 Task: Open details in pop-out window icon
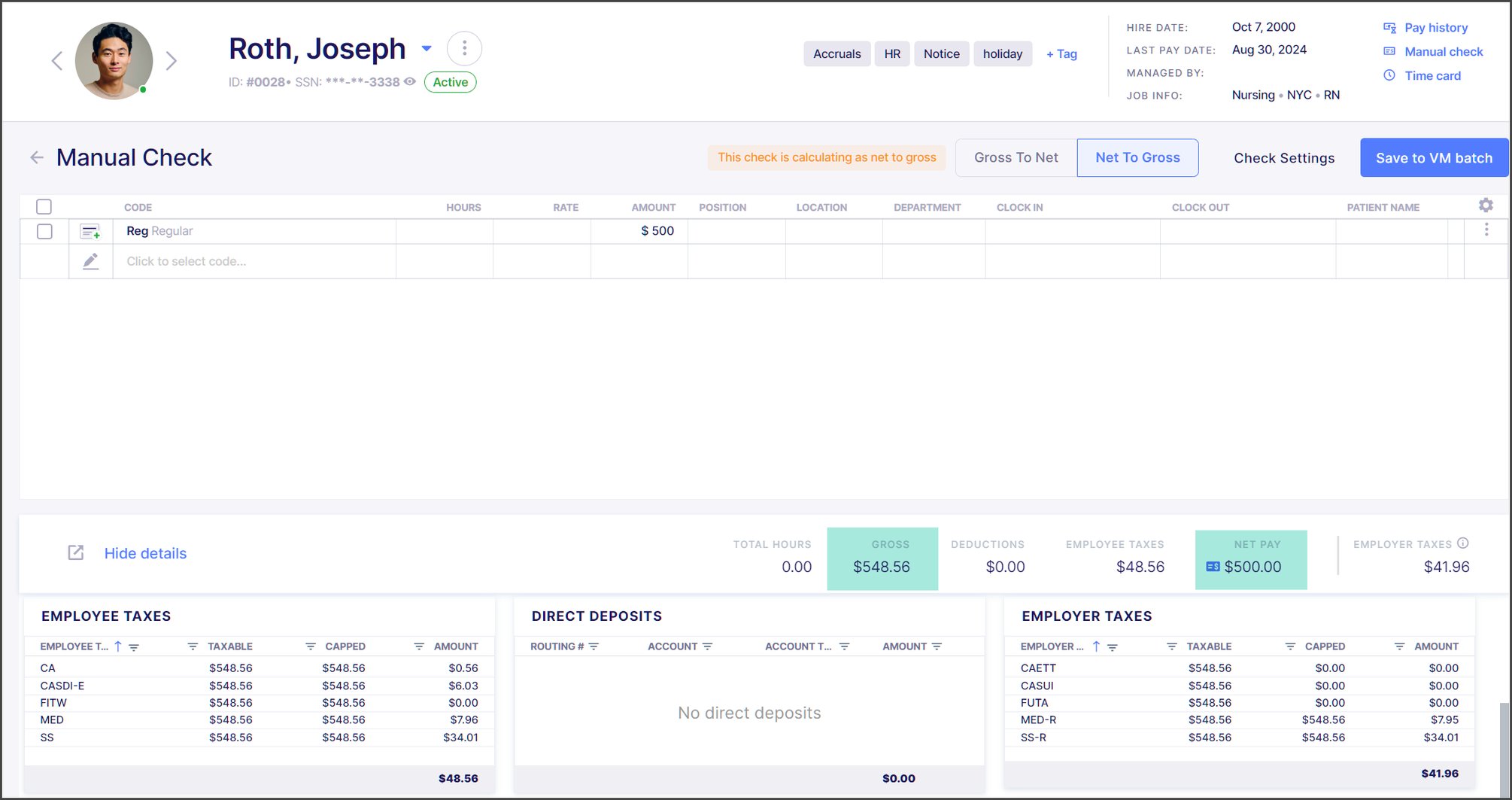(76, 553)
